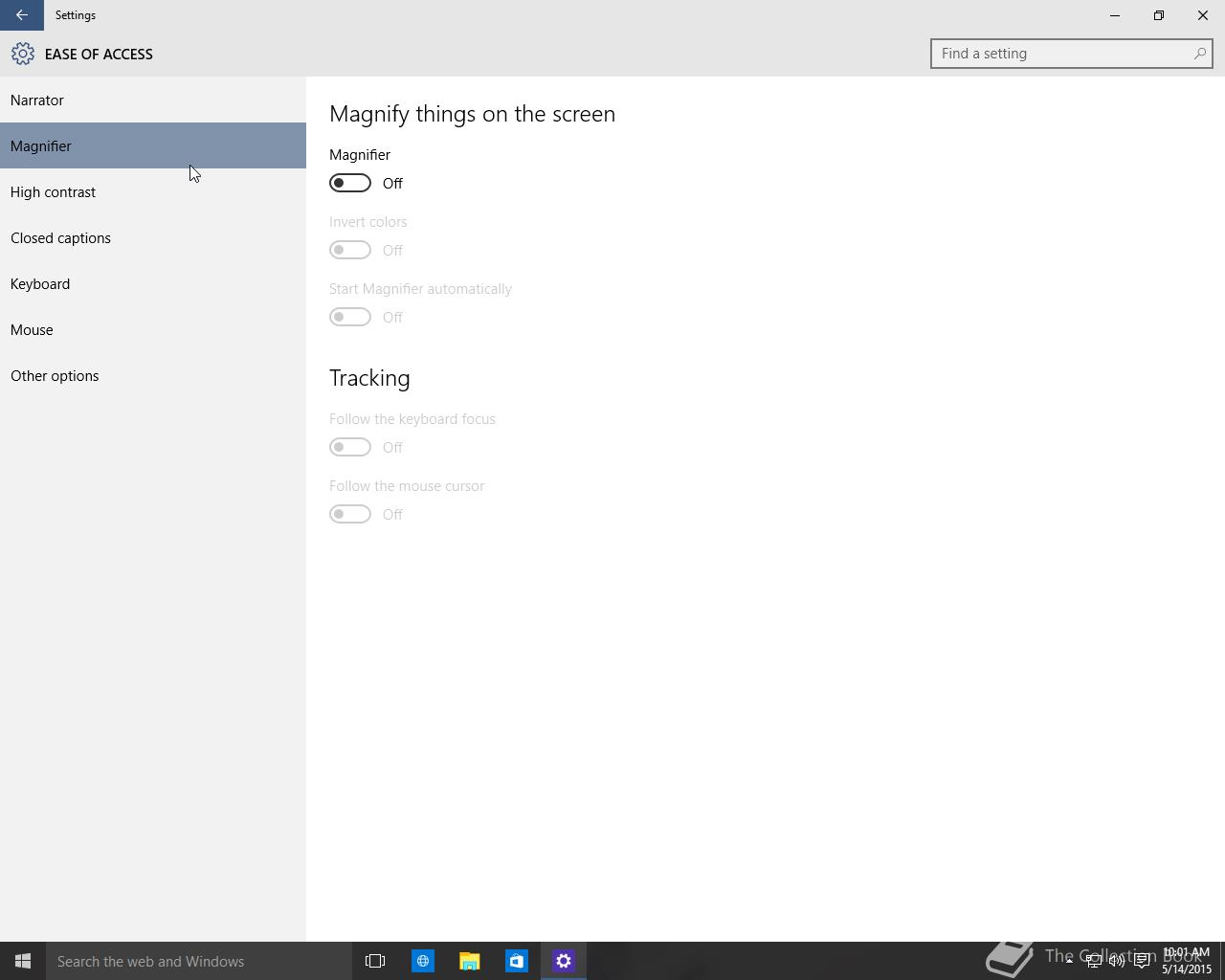
Task: Toggle Follow the mouse cursor switch
Action: click(x=350, y=514)
